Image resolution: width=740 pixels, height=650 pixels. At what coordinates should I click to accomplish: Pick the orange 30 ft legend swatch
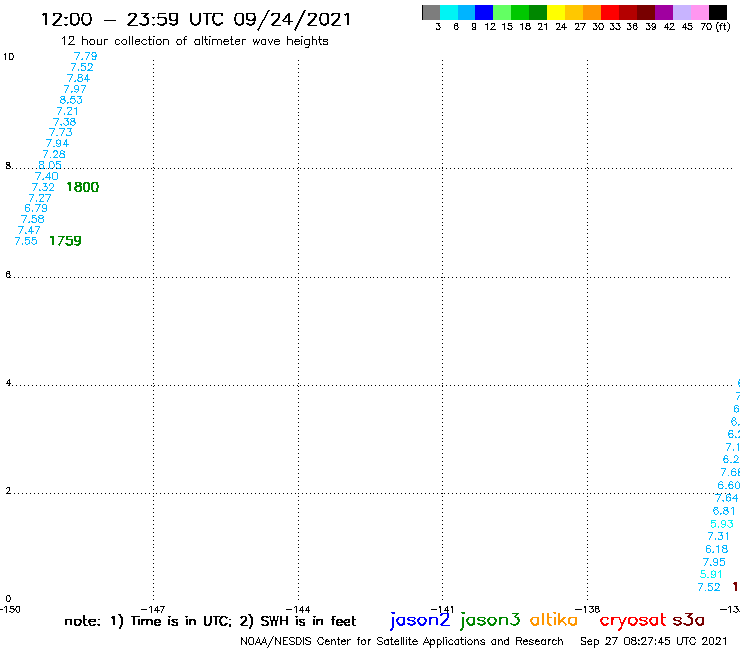coord(592,12)
